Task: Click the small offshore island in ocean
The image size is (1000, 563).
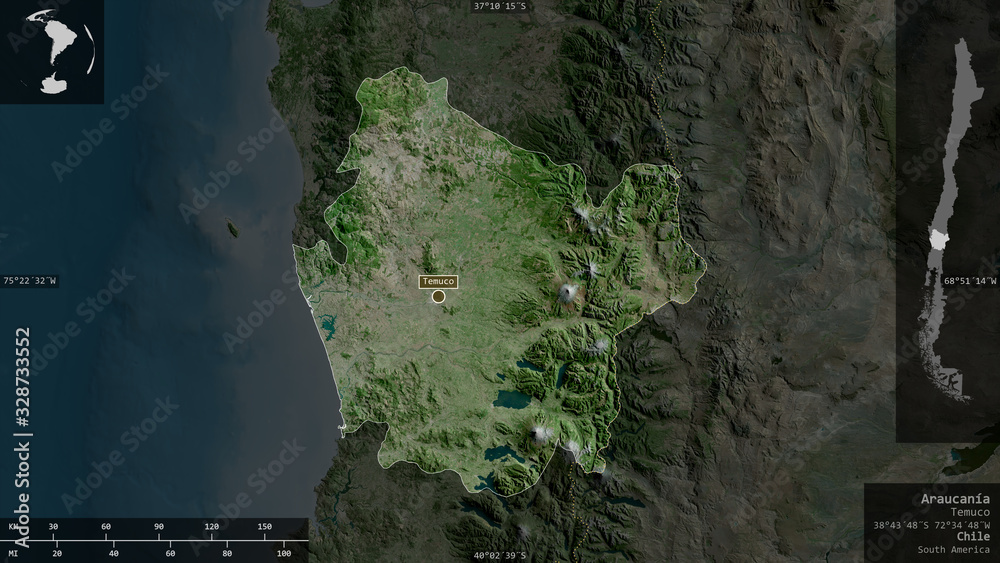Action: tap(233, 228)
